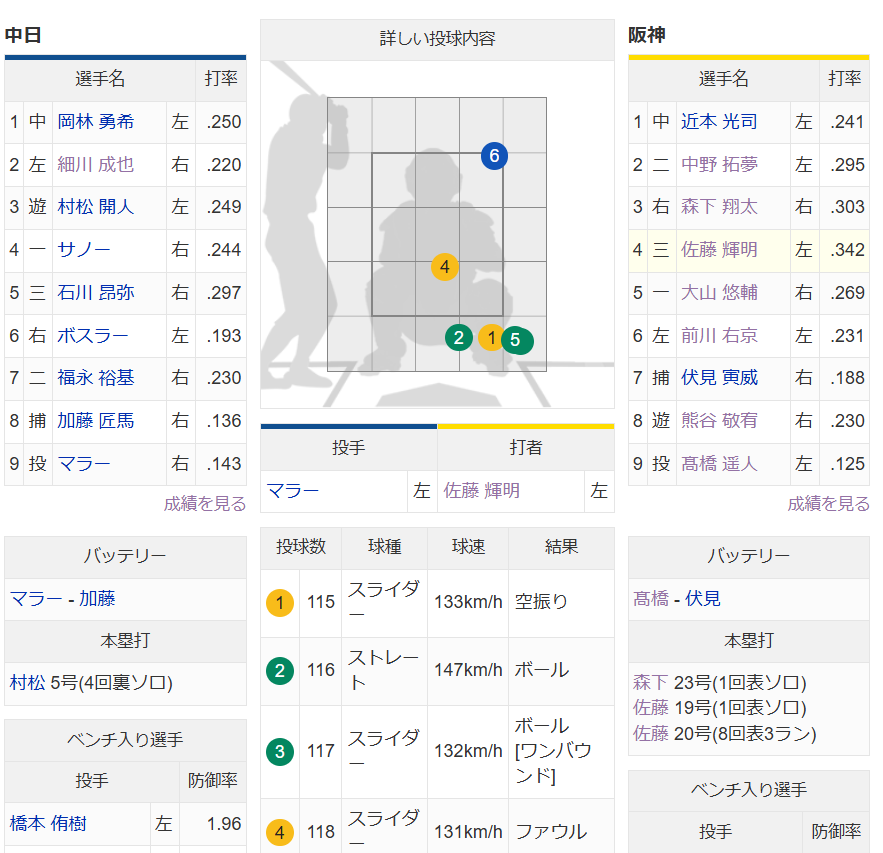Open player page for 森下 翔太
The image size is (883, 853).
point(719,207)
